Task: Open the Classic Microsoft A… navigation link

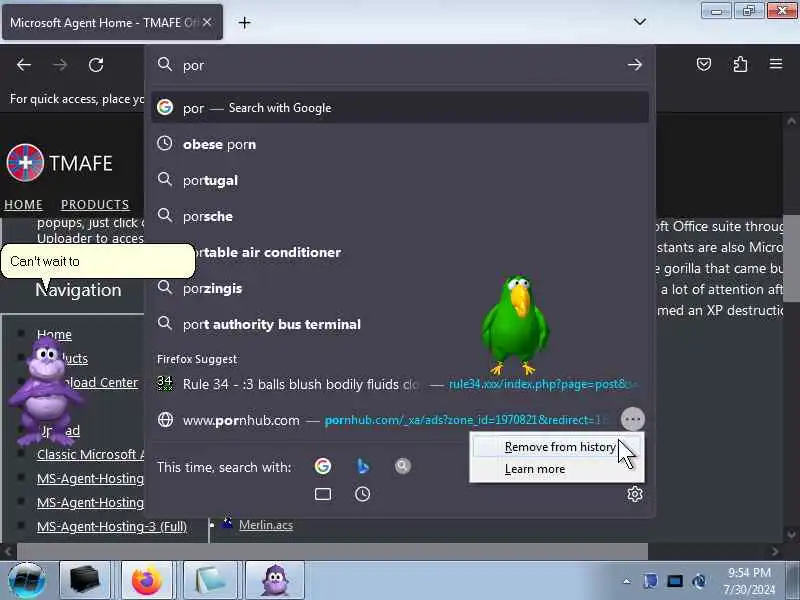Action: click(x=90, y=454)
